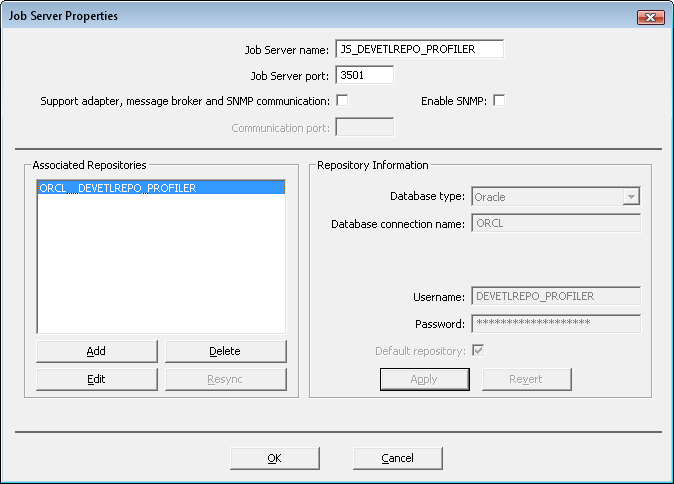The height and width of the screenshot is (484, 674).
Task: Click the Job Server name field
Action: pyautogui.click(x=419, y=49)
